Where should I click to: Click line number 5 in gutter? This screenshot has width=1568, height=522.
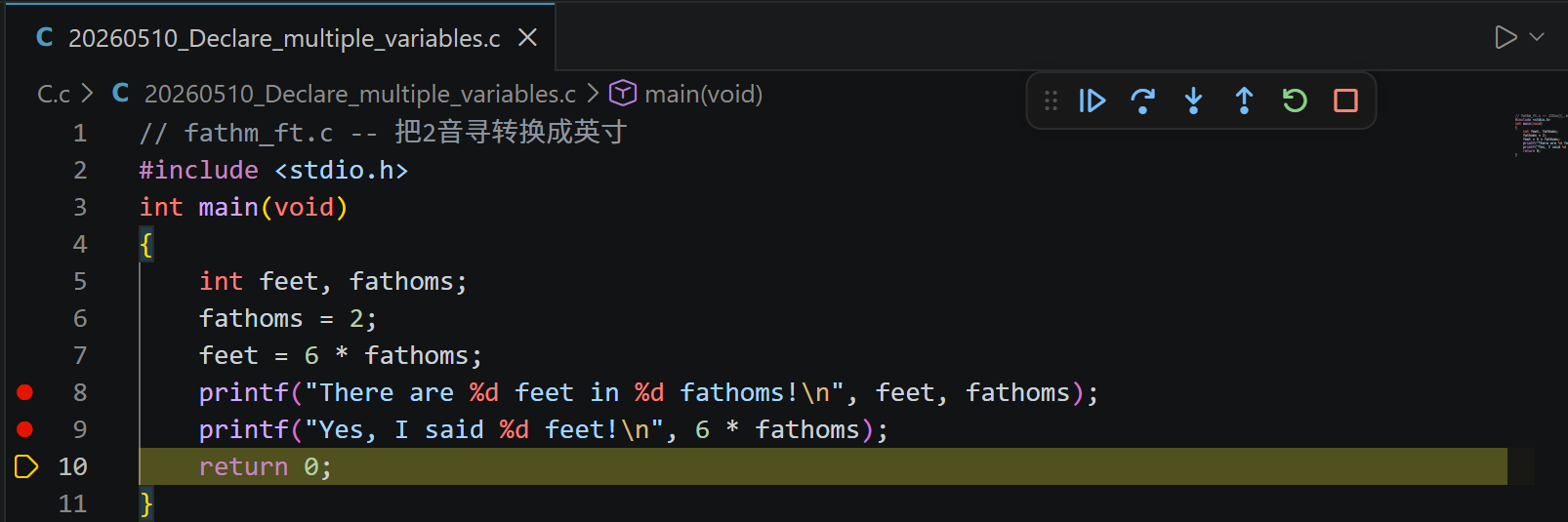click(x=80, y=281)
